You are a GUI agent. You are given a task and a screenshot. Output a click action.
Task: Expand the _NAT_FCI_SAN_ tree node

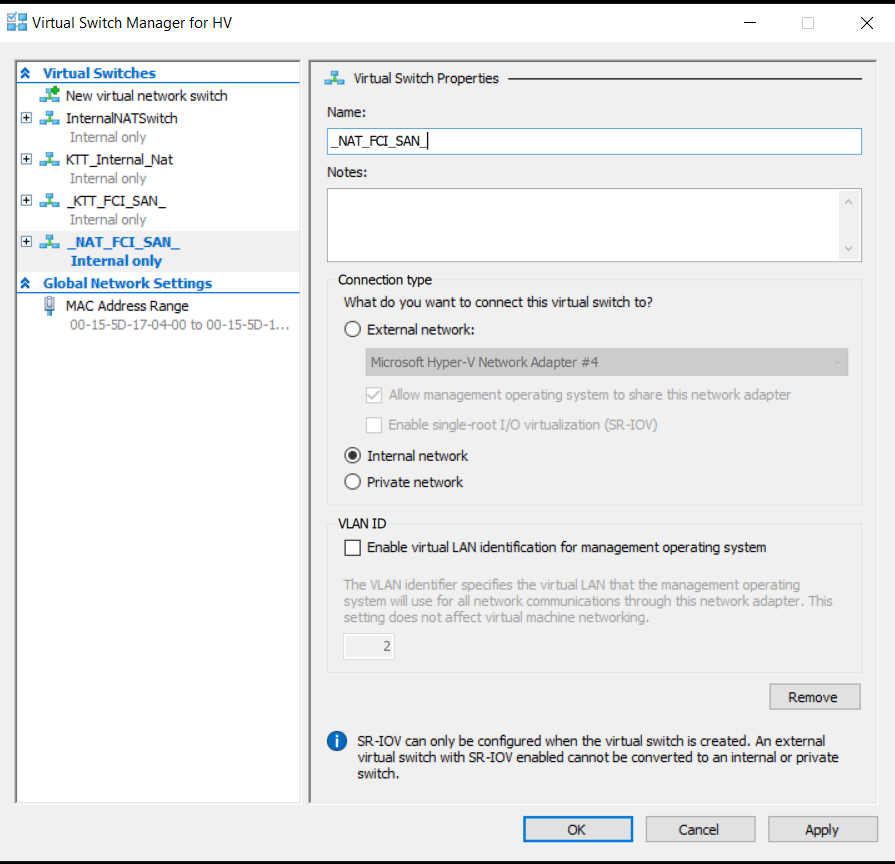[x=26, y=241]
